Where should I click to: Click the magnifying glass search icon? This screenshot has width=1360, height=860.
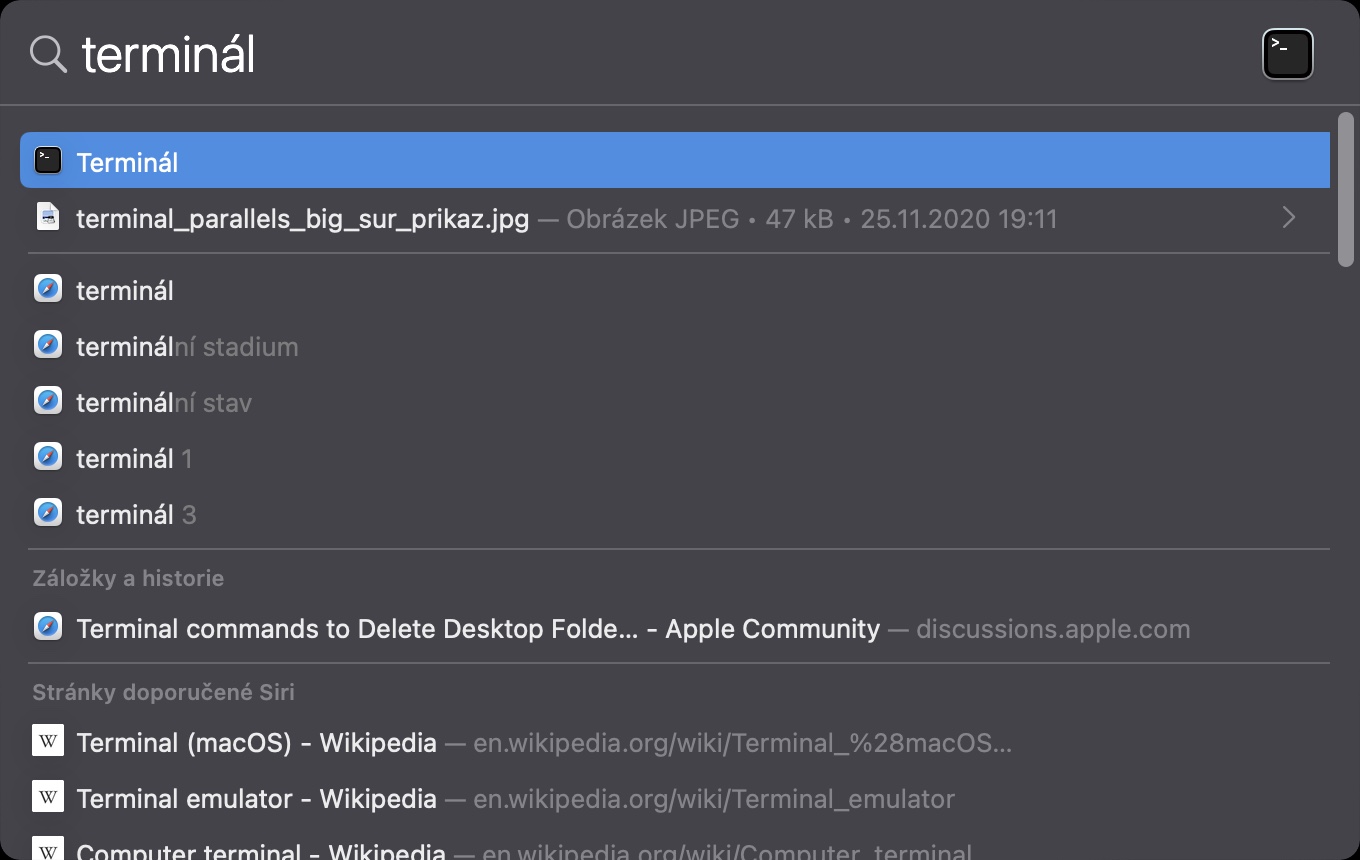48,54
